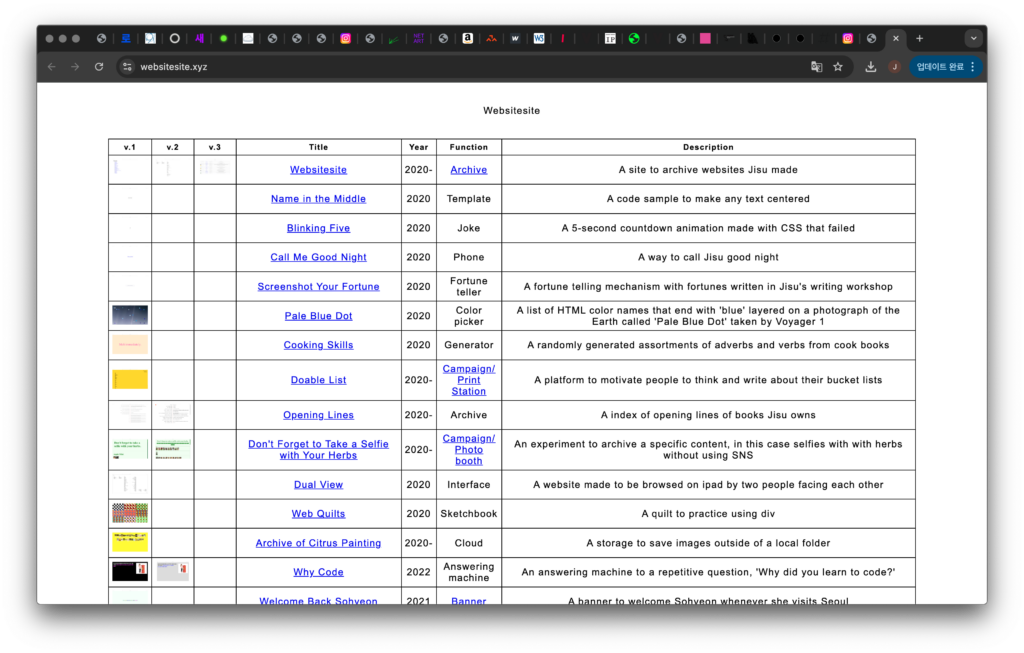Open the downloads icon in toolbar
Viewport: 1024px width, 653px height.
[x=870, y=67]
